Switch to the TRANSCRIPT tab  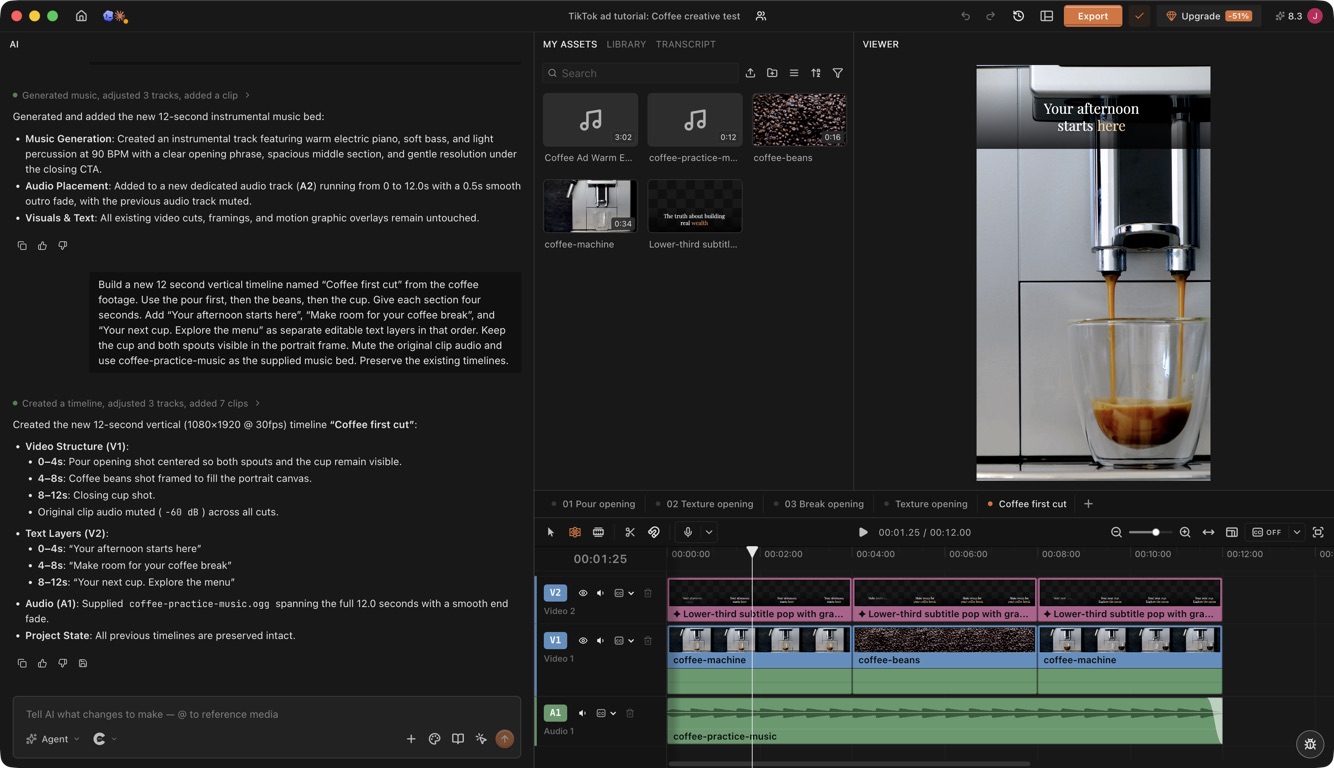(685, 44)
